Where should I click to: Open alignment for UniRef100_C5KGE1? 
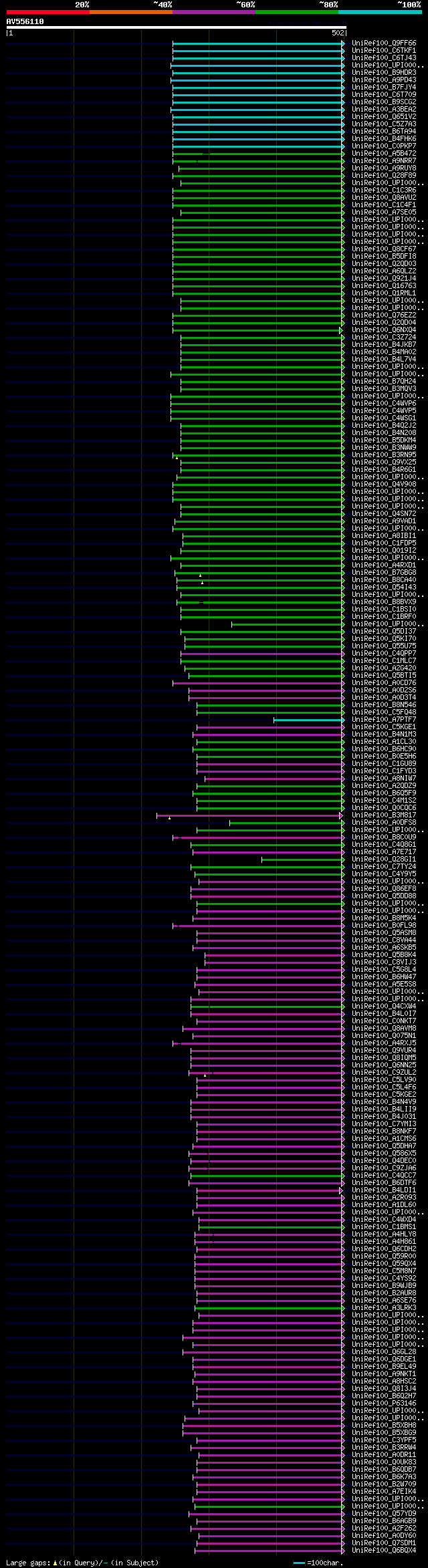[x=384, y=727]
